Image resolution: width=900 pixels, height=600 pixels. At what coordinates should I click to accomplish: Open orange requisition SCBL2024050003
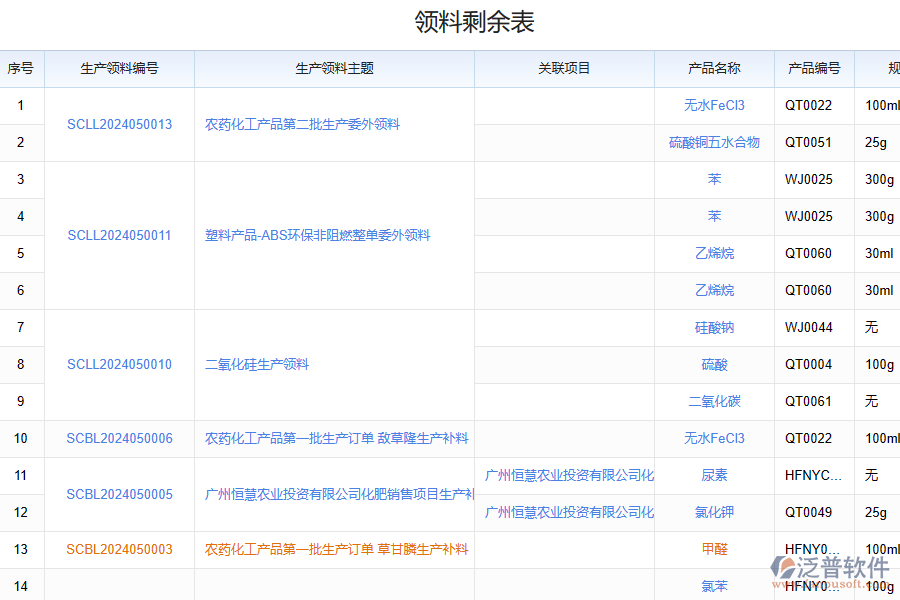[117, 549]
